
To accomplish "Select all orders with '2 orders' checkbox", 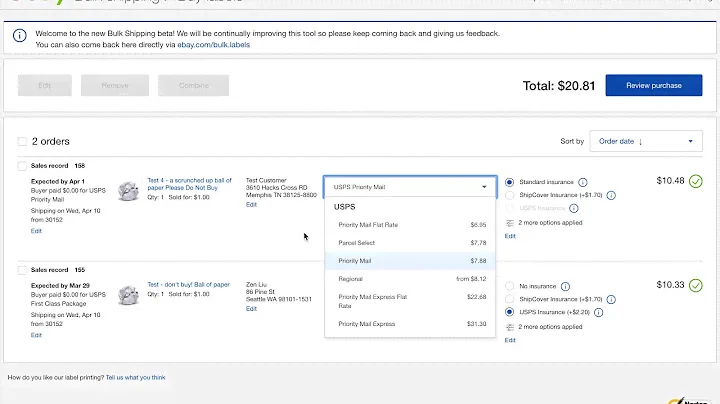I will click(x=22, y=141).
